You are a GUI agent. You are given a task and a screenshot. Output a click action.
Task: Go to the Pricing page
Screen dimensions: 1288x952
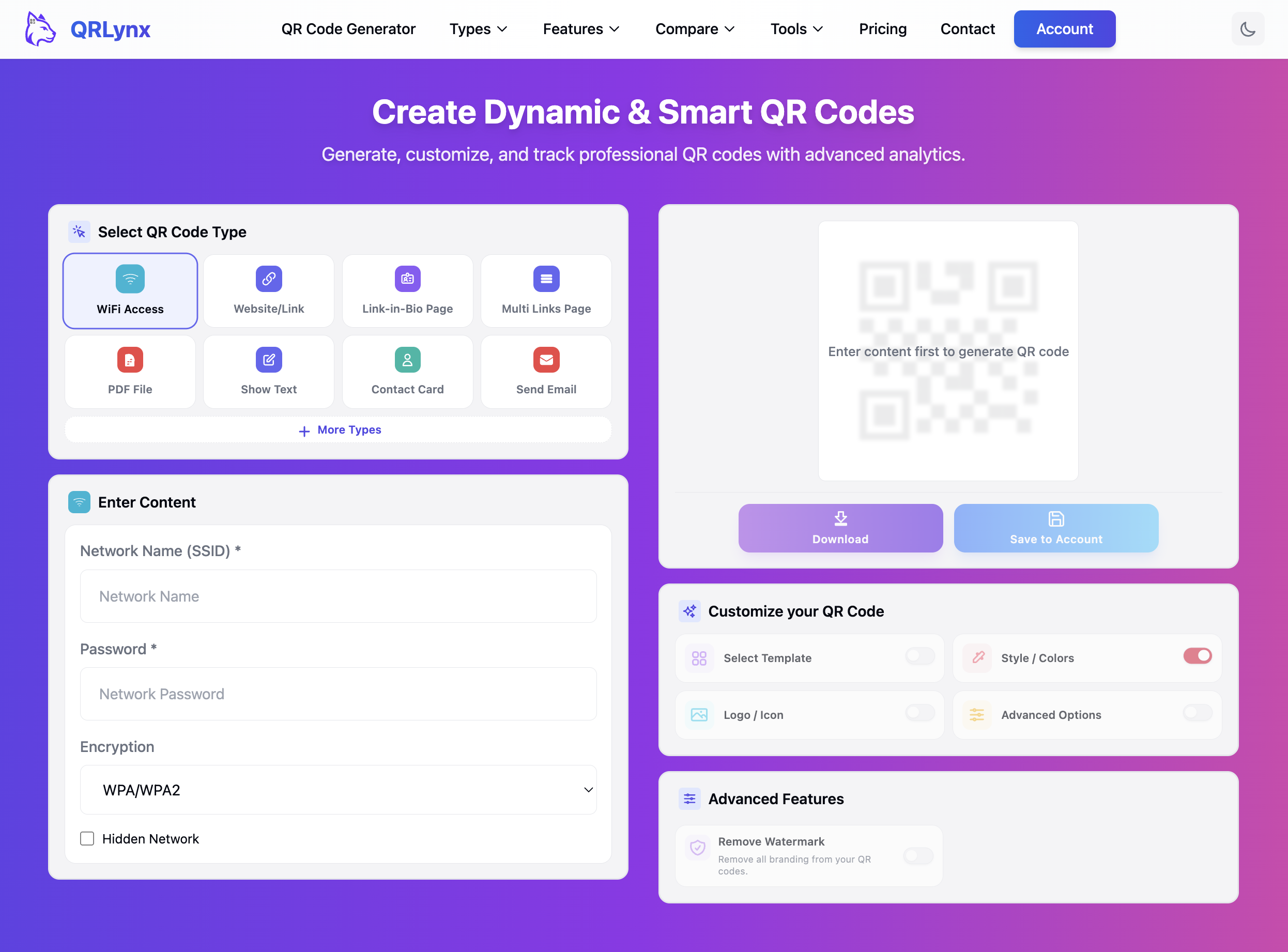[x=882, y=29]
